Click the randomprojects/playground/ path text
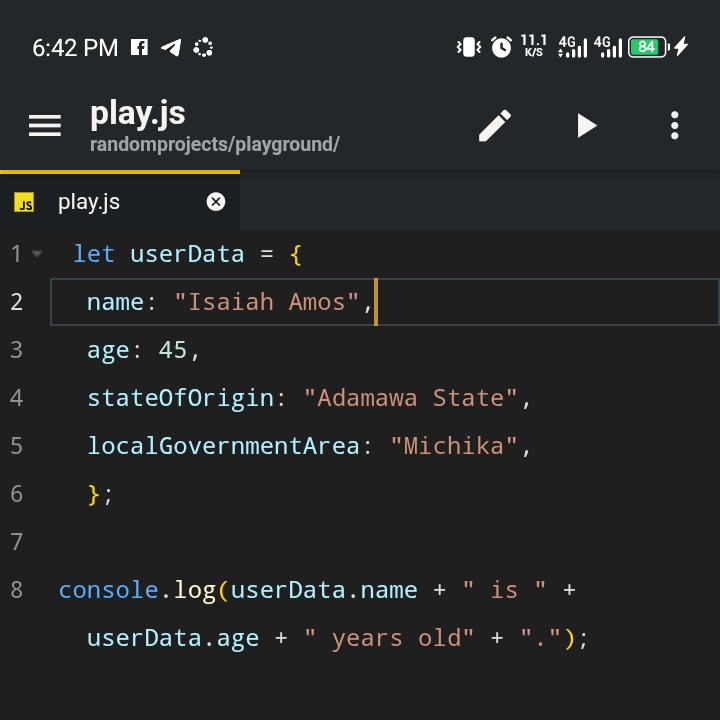This screenshot has height=720, width=720. [x=214, y=145]
